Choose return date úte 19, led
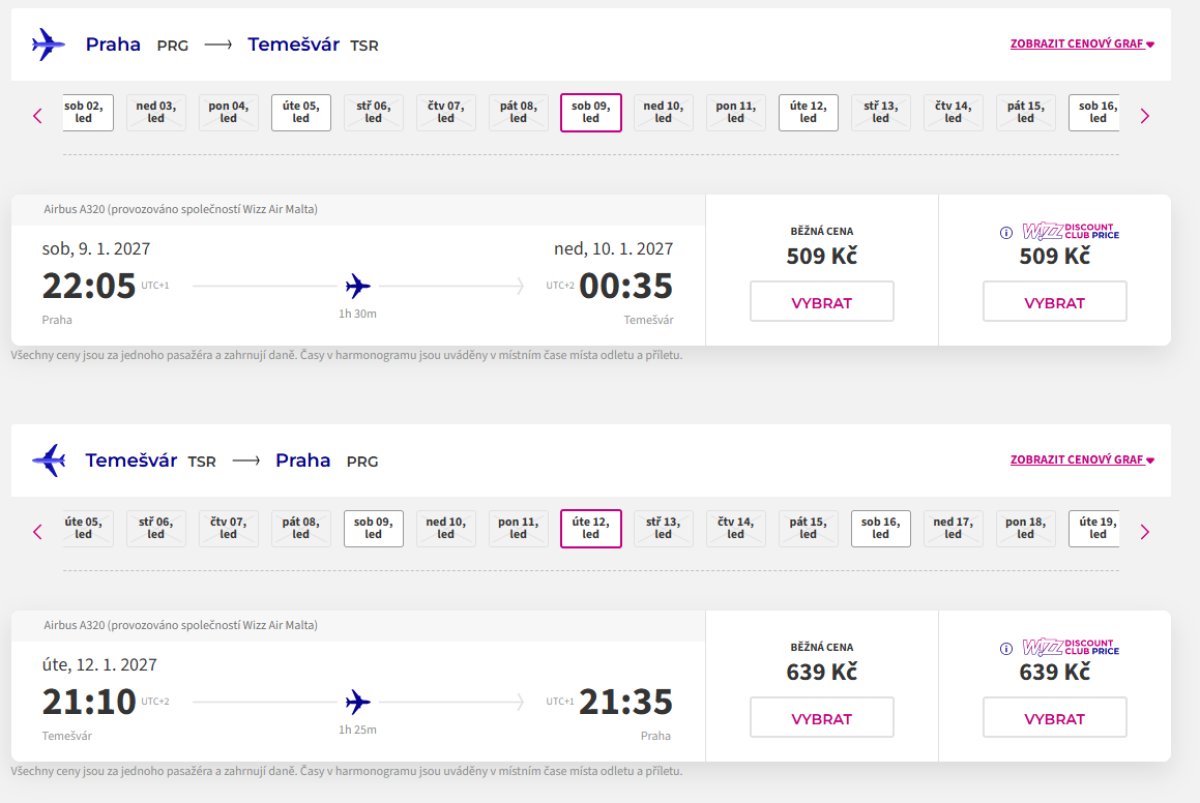This screenshot has height=803, width=1200. [1097, 528]
